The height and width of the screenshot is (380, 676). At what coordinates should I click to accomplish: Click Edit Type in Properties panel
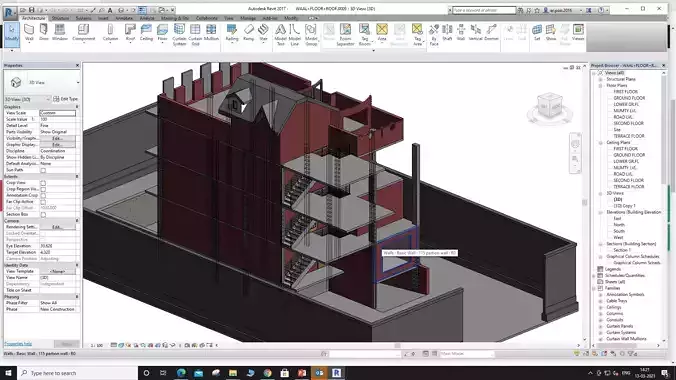[66, 99]
